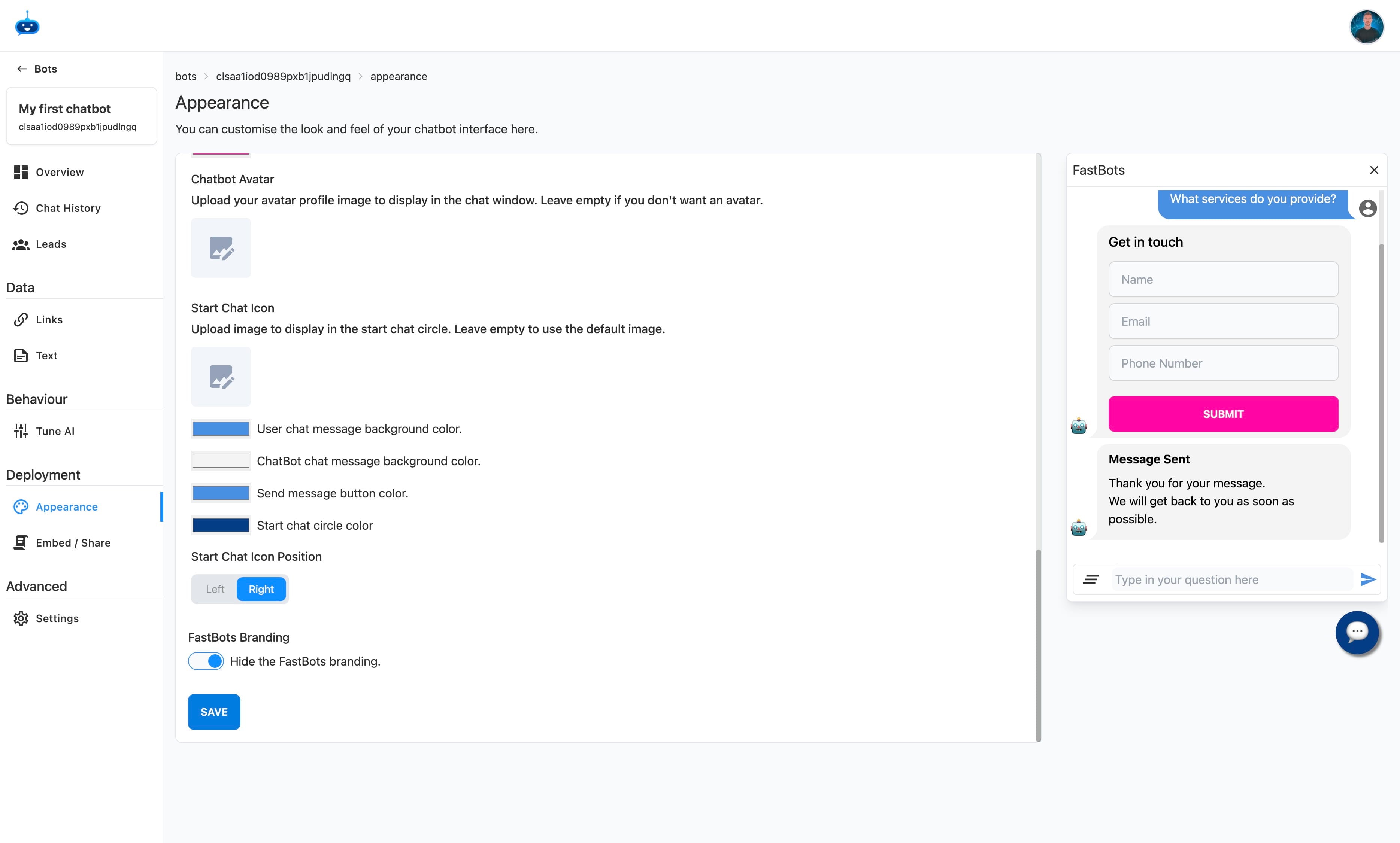Open Embed / Share page
1400x843 pixels.
[73, 542]
